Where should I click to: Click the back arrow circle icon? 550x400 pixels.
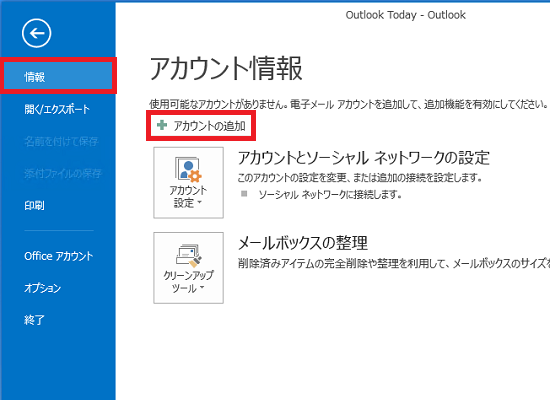pos(36,33)
